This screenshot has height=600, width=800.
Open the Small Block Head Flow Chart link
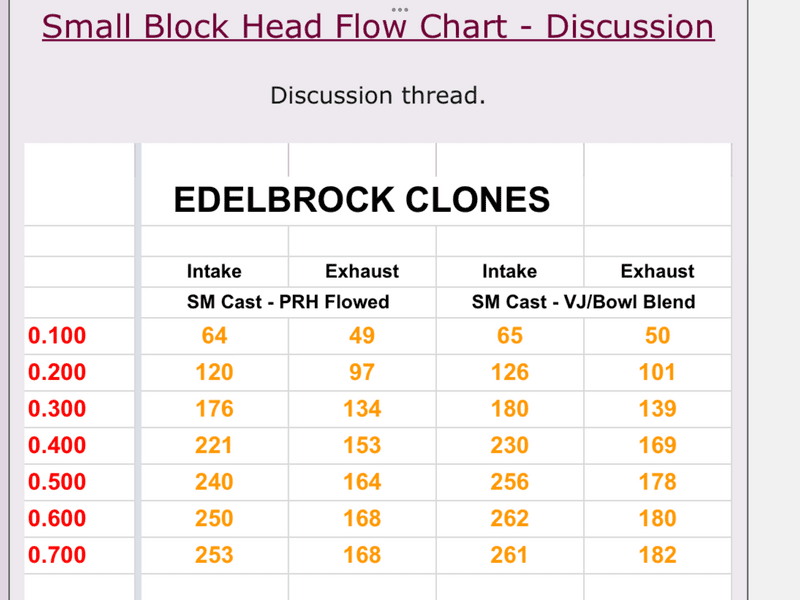378,27
